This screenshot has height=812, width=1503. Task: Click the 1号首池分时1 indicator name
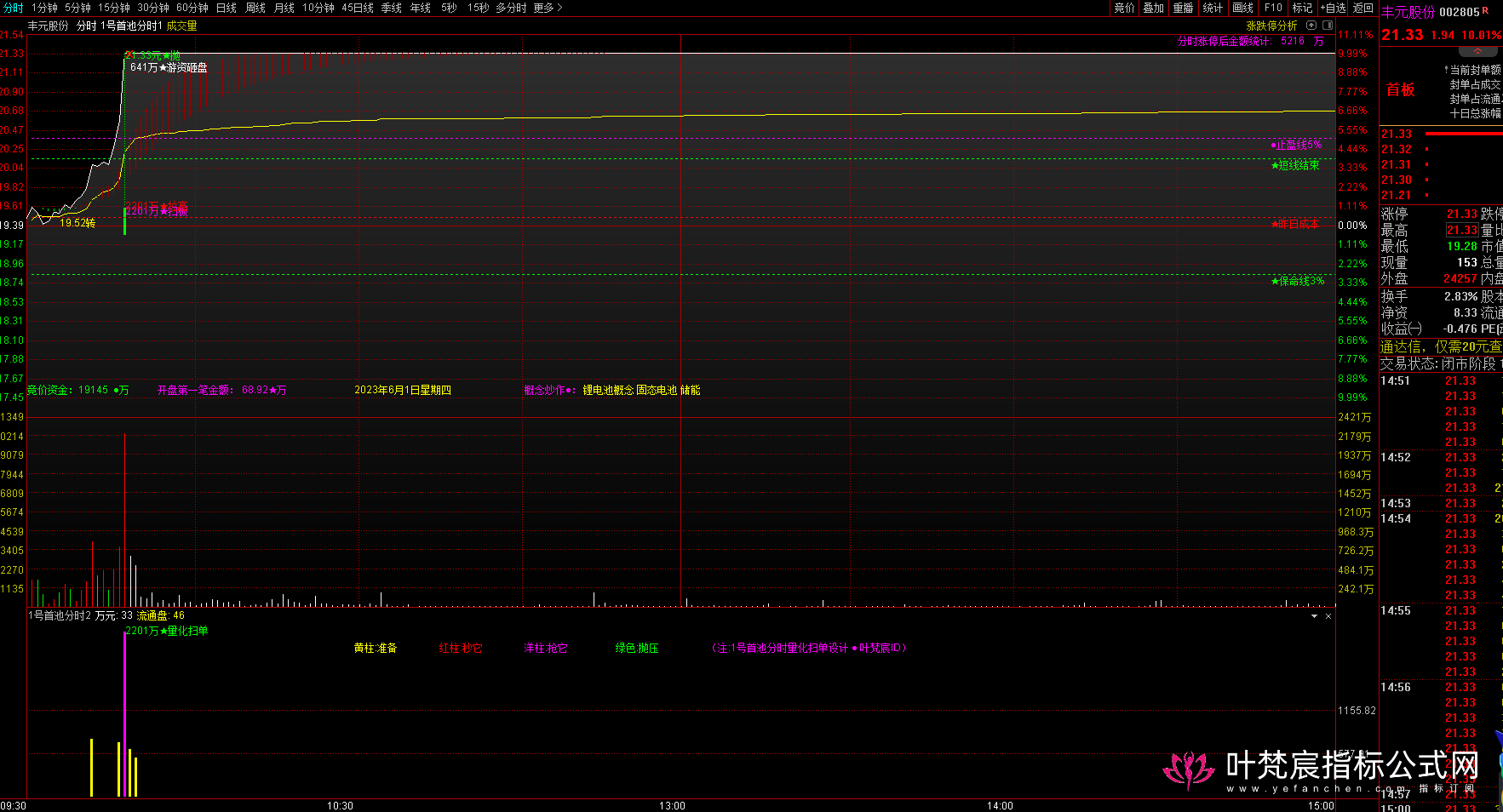point(131,26)
